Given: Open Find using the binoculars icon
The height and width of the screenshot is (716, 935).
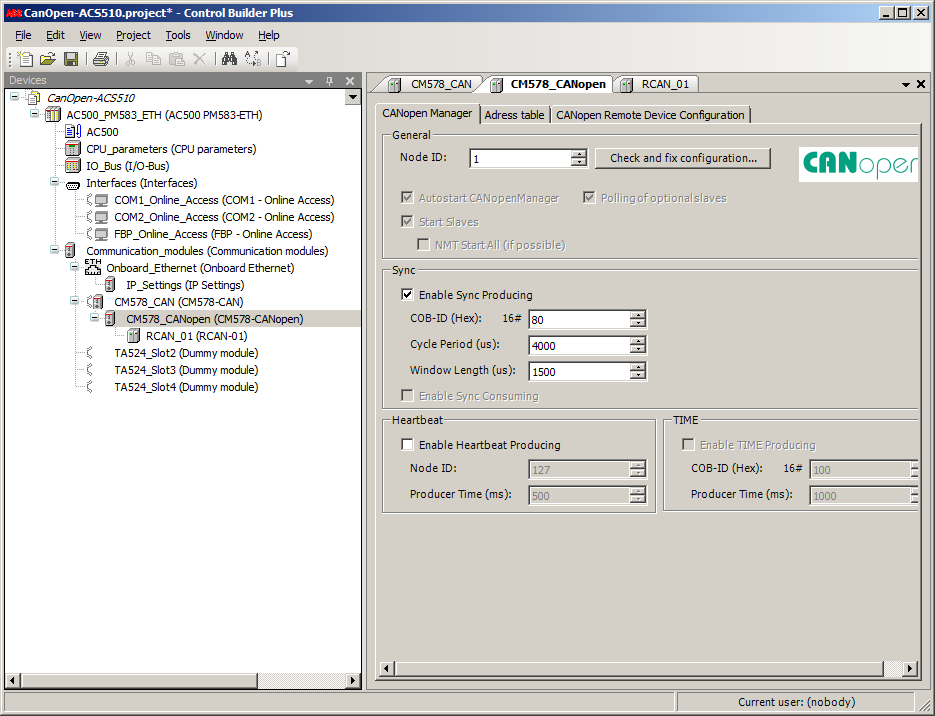Looking at the screenshot, I should (x=229, y=59).
